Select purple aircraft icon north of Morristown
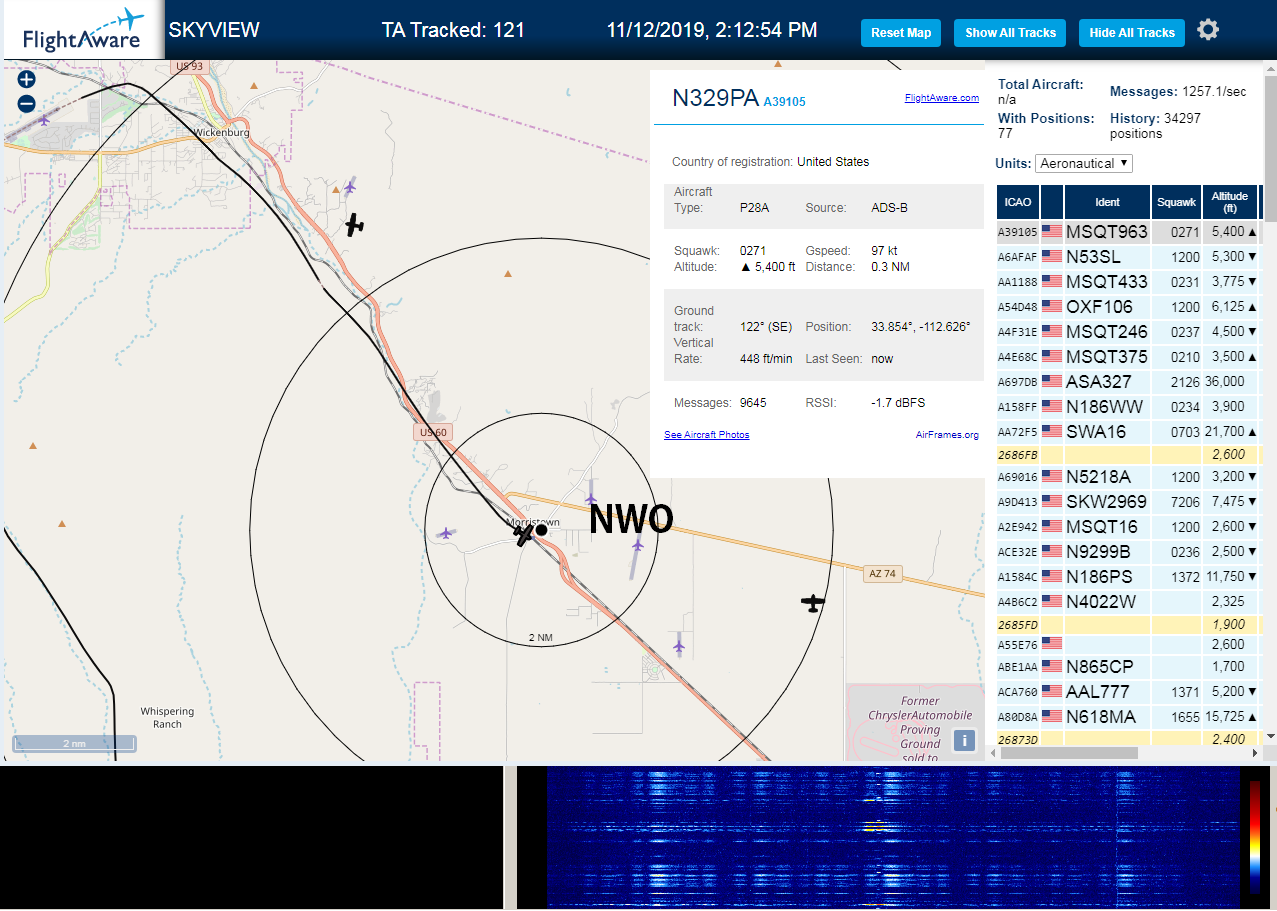This screenshot has width=1277, height=911. 591,497
